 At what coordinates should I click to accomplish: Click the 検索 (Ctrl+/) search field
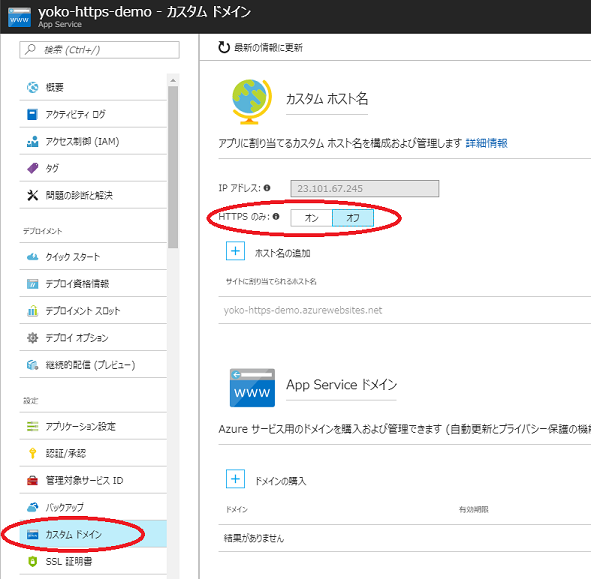[x=100, y=50]
